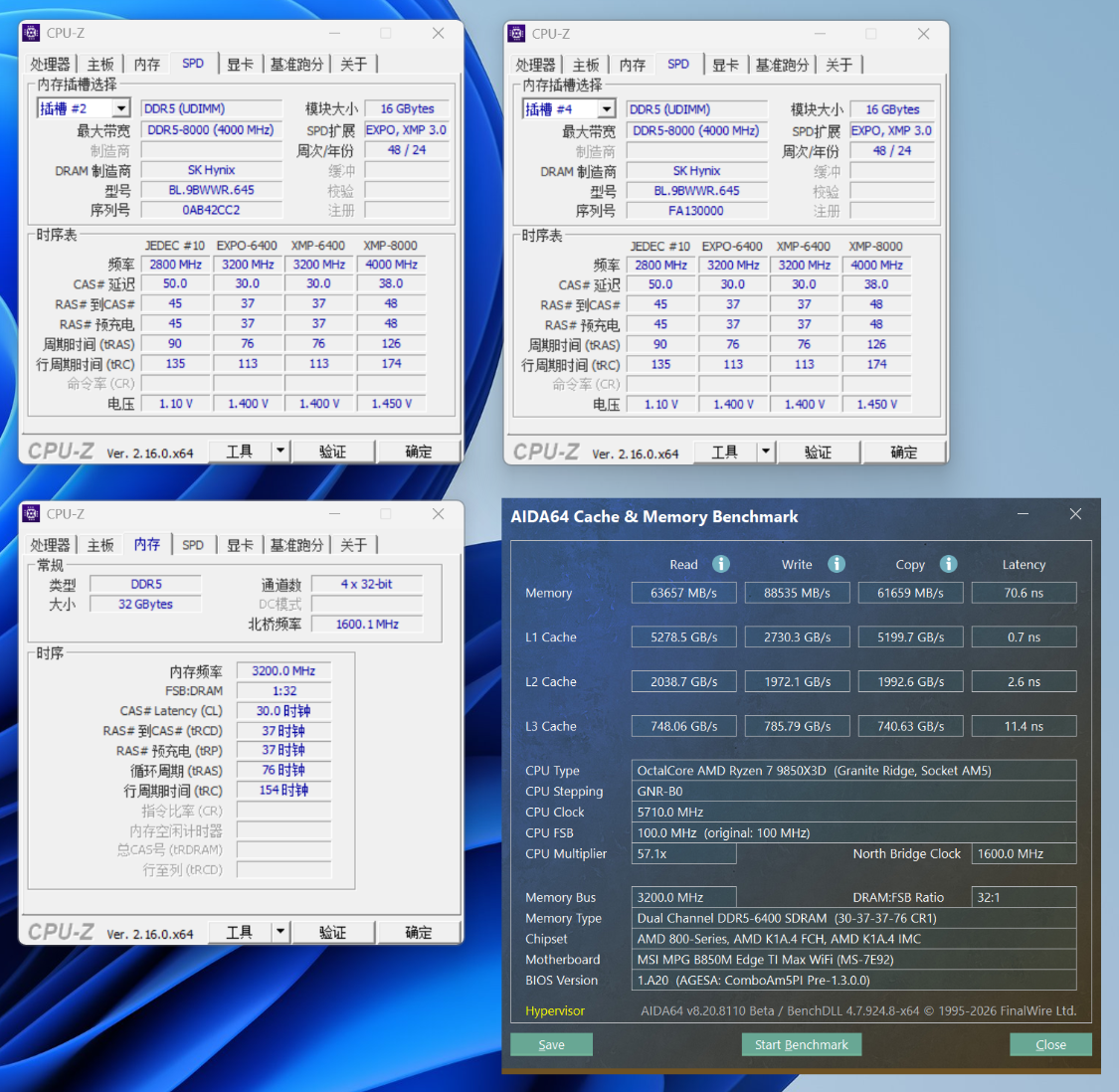Image resolution: width=1119 pixels, height=1092 pixels.
Task: Click 验证 button in the slot #4 window
Action: click(818, 452)
